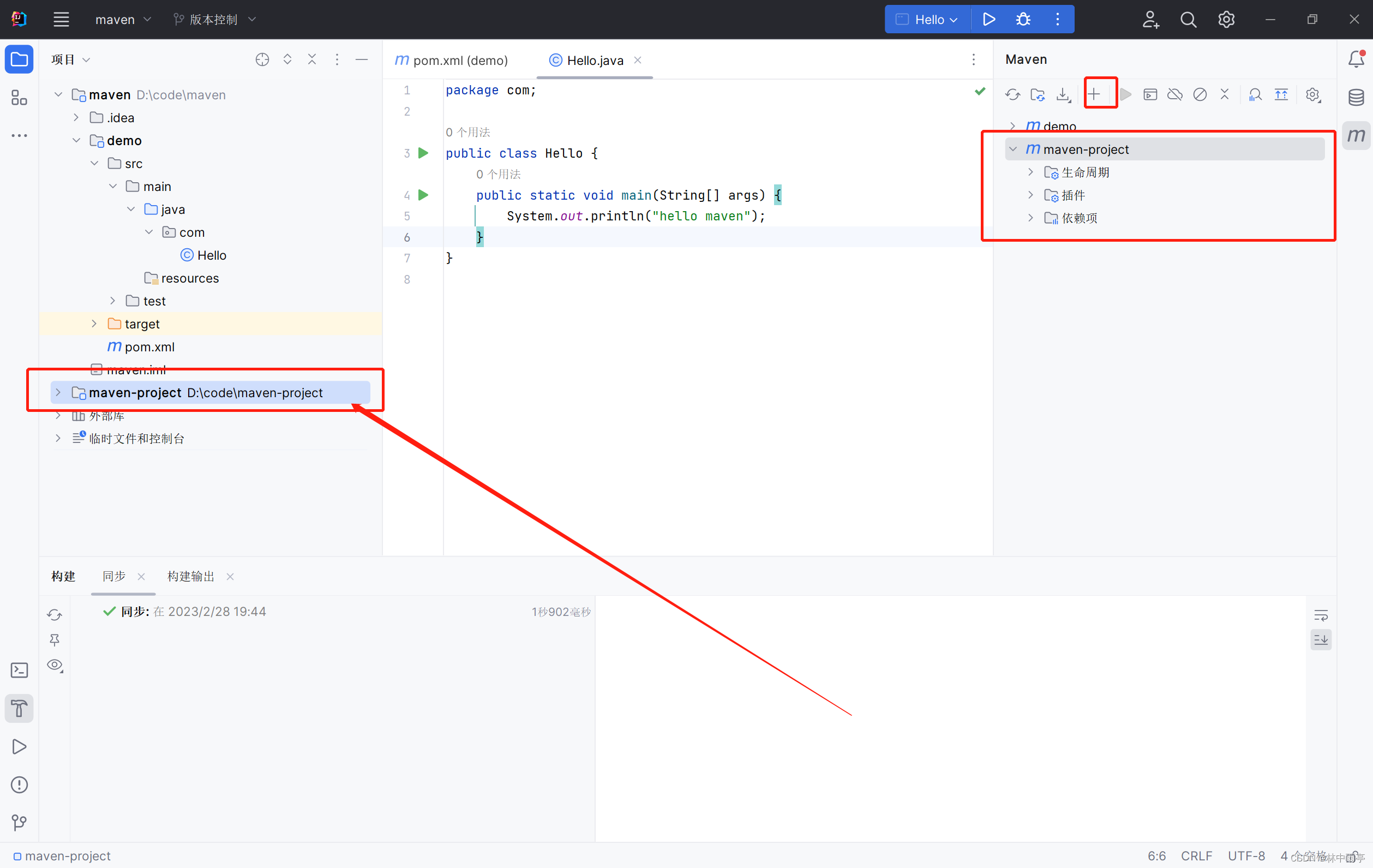
Task: Switch to 同步 tab in Build panel
Action: coord(114,576)
